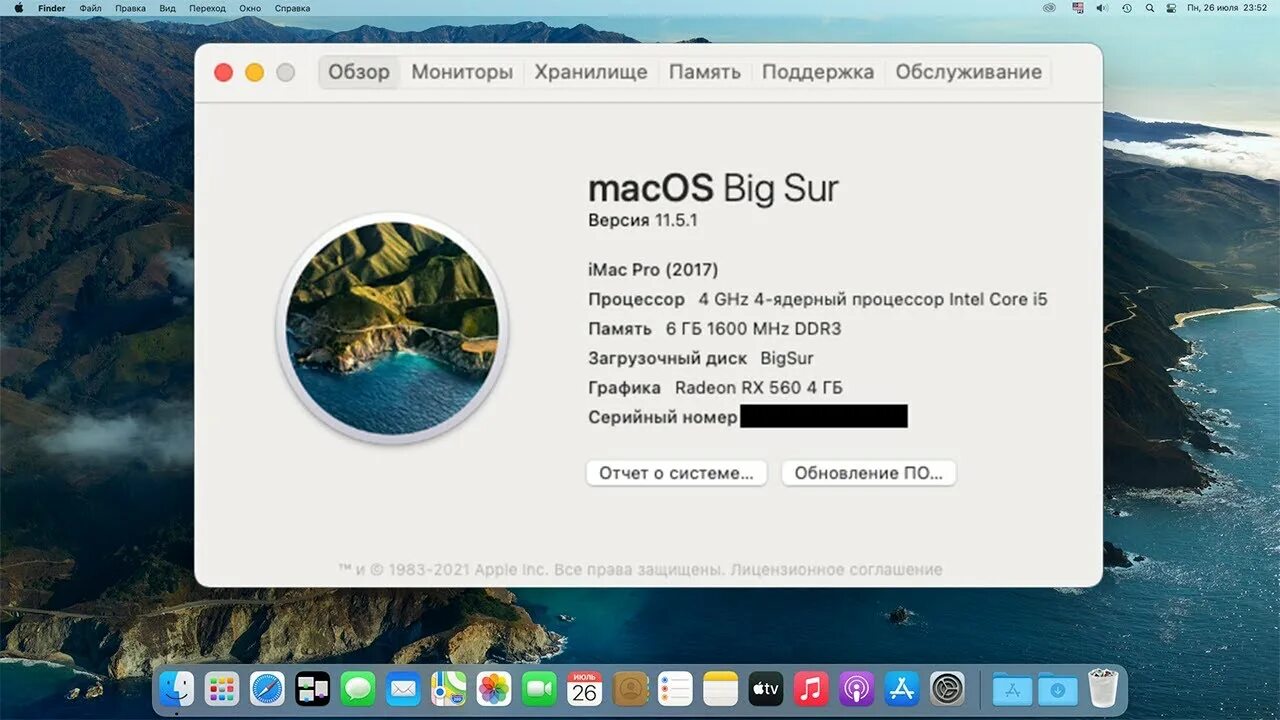The image size is (1280, 720).
Task: Click the Обновление ПО button
Action: (869, 473)
